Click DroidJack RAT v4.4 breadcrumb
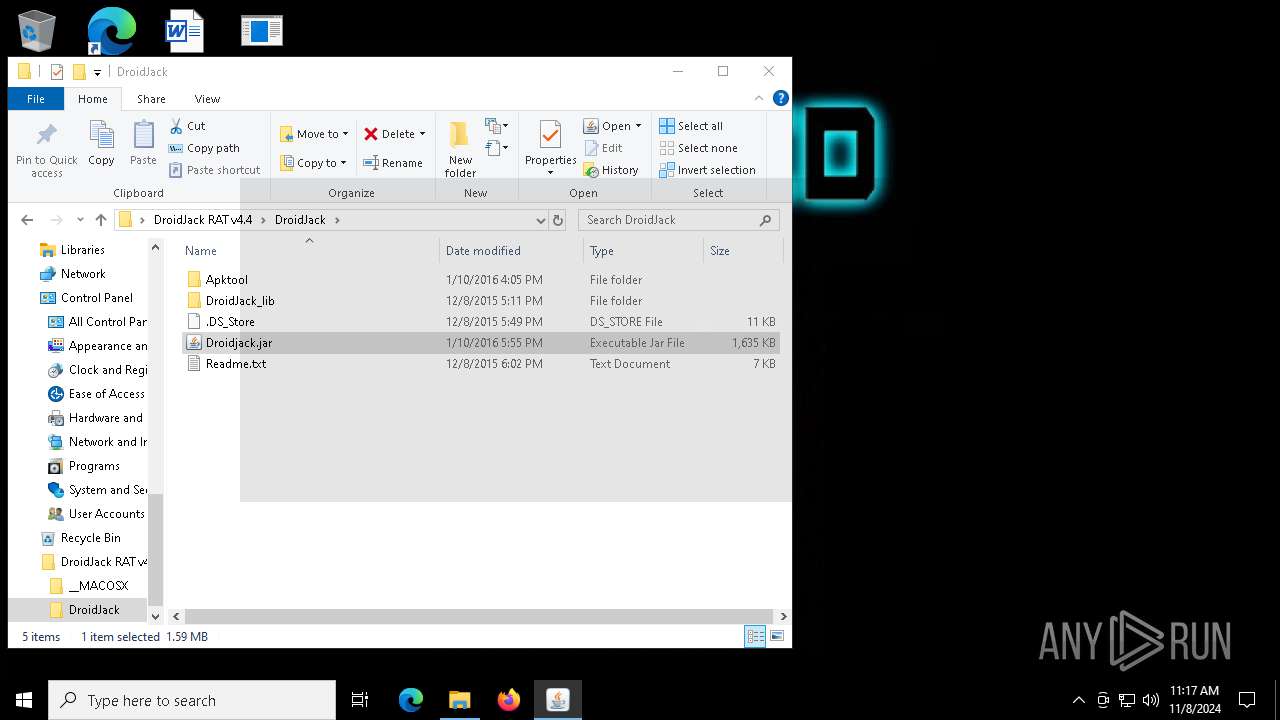 pyautogui.click(x=203, y=220)
